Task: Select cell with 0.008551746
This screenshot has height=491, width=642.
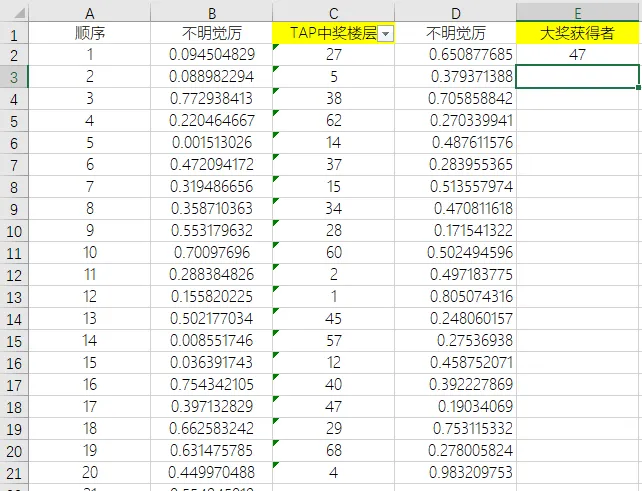Action: (212, 340)
